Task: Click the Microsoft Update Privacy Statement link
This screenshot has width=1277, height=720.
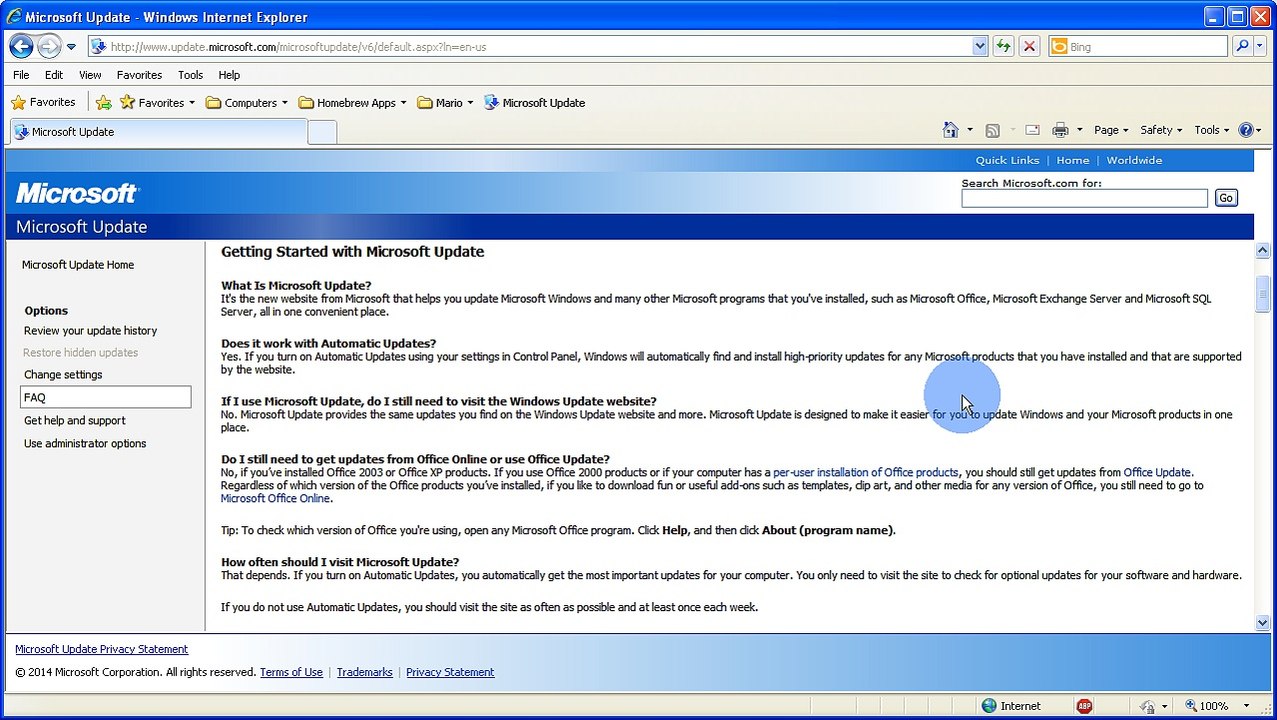Action: pyautogui.click(x=101, y=649)
